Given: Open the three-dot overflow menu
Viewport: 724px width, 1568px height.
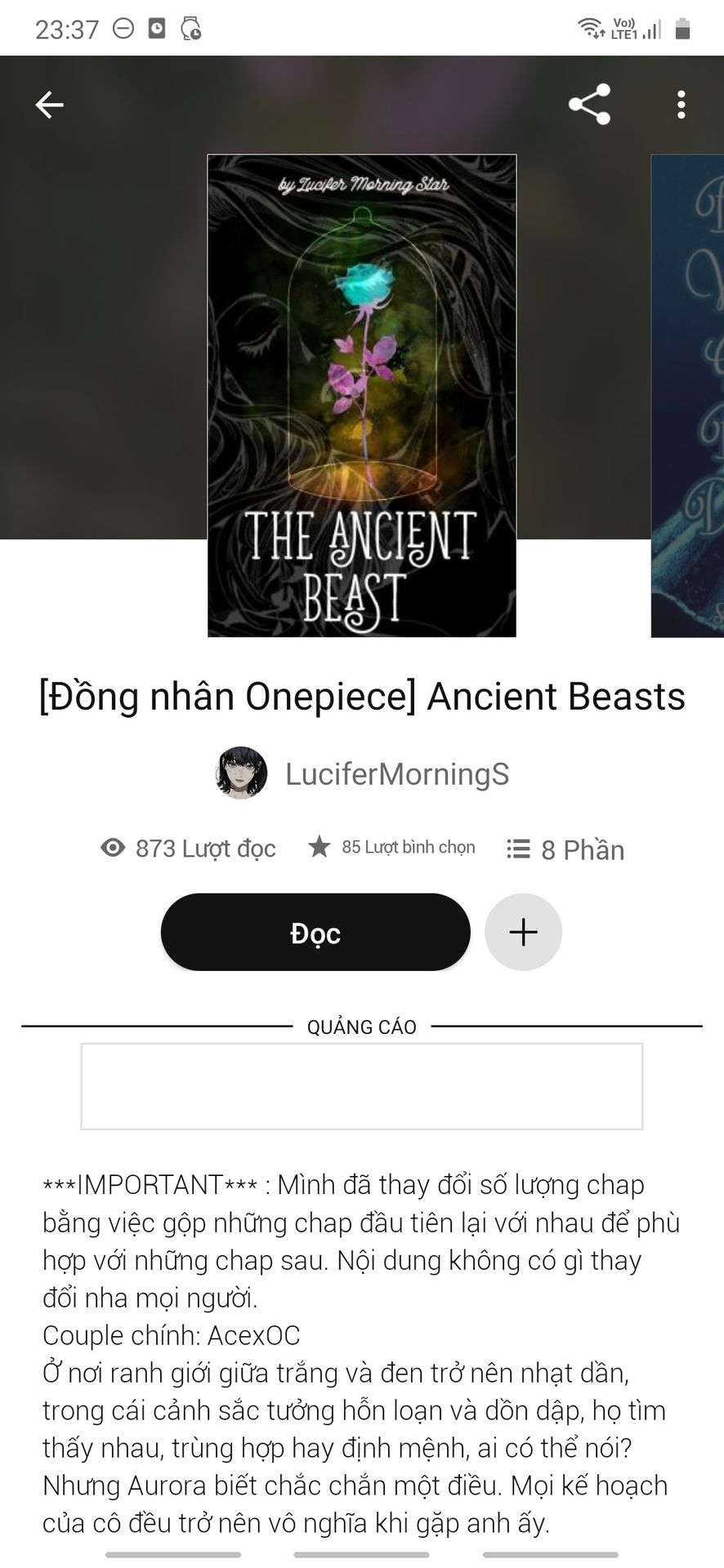Looking at the screenshot, I should [x=681, y=105].
